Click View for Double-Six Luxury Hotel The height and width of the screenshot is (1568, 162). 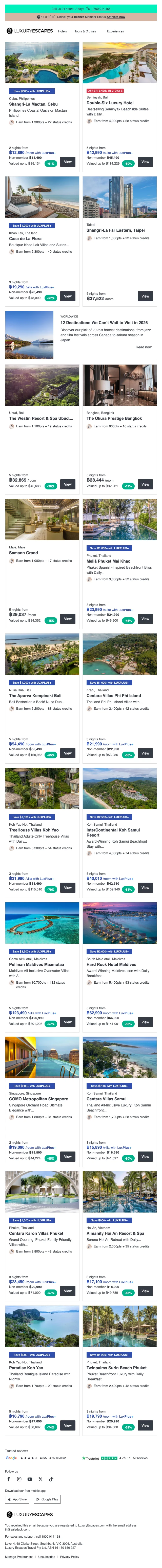[145, 162]
